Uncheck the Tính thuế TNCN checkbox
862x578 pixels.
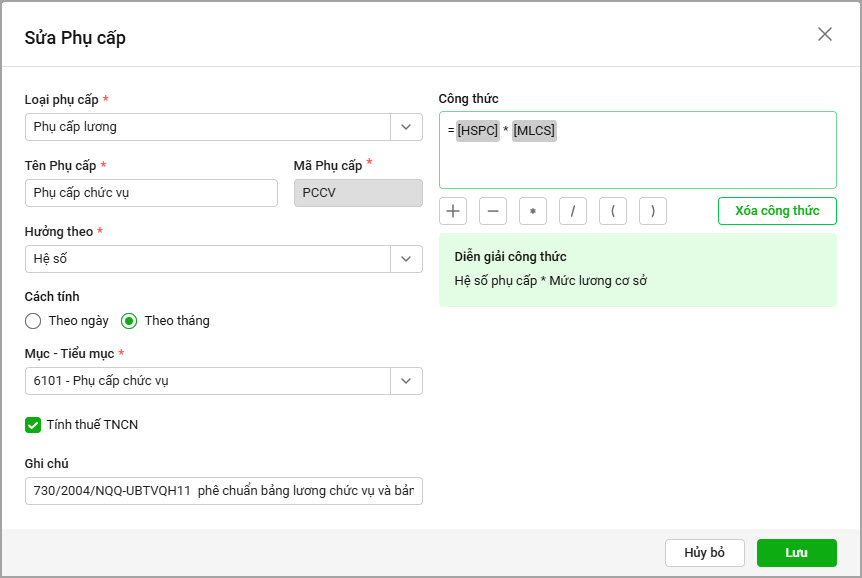(x=33, y=425)
